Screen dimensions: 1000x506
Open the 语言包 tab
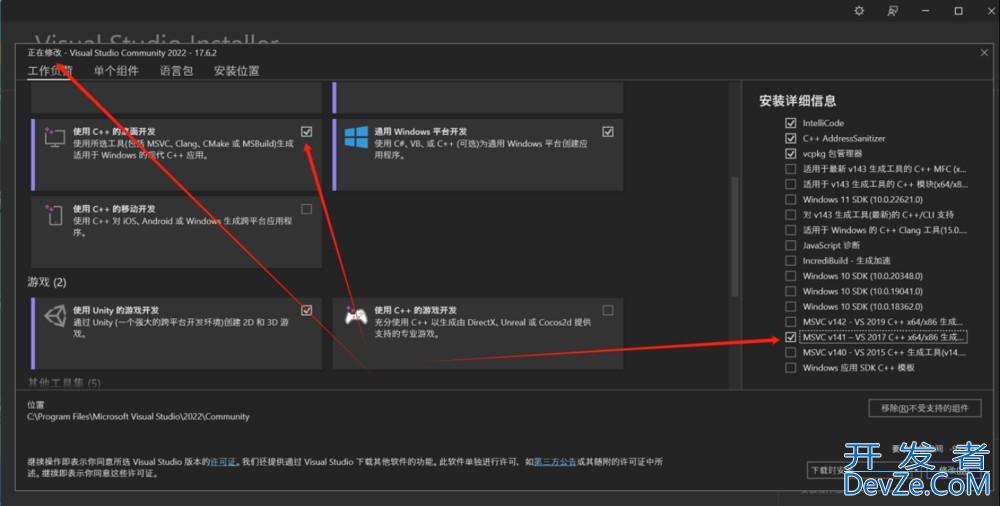[x=177, y=71]
